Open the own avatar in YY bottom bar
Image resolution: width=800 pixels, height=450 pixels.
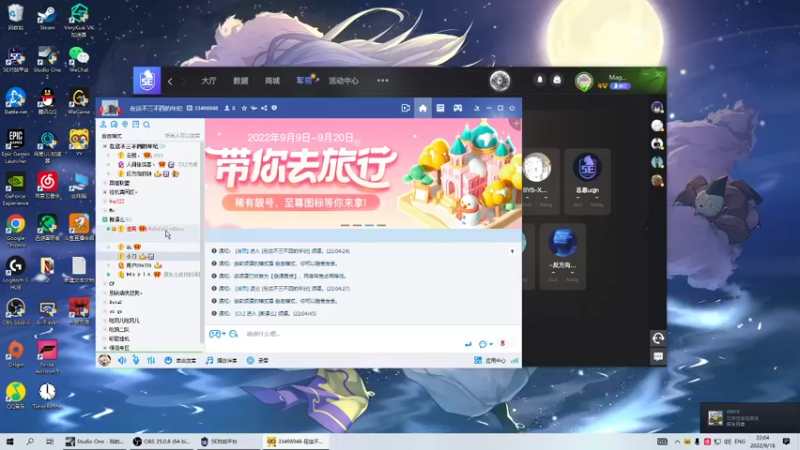(x=105, y=360)
